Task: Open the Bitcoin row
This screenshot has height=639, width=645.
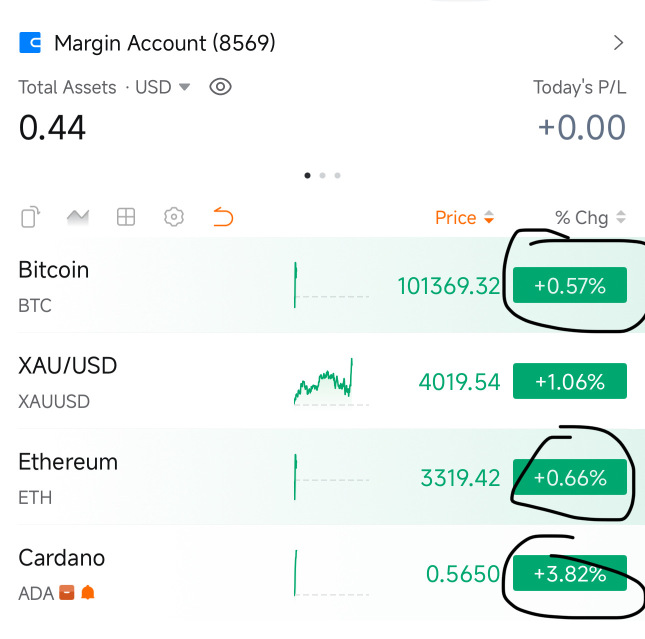Action: [x=150, y=286]
